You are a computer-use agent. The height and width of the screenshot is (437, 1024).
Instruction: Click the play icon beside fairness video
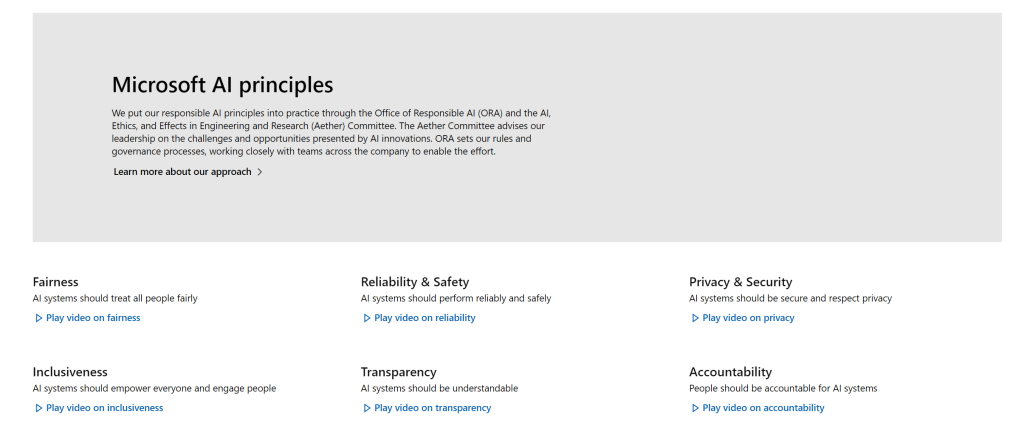38,318
